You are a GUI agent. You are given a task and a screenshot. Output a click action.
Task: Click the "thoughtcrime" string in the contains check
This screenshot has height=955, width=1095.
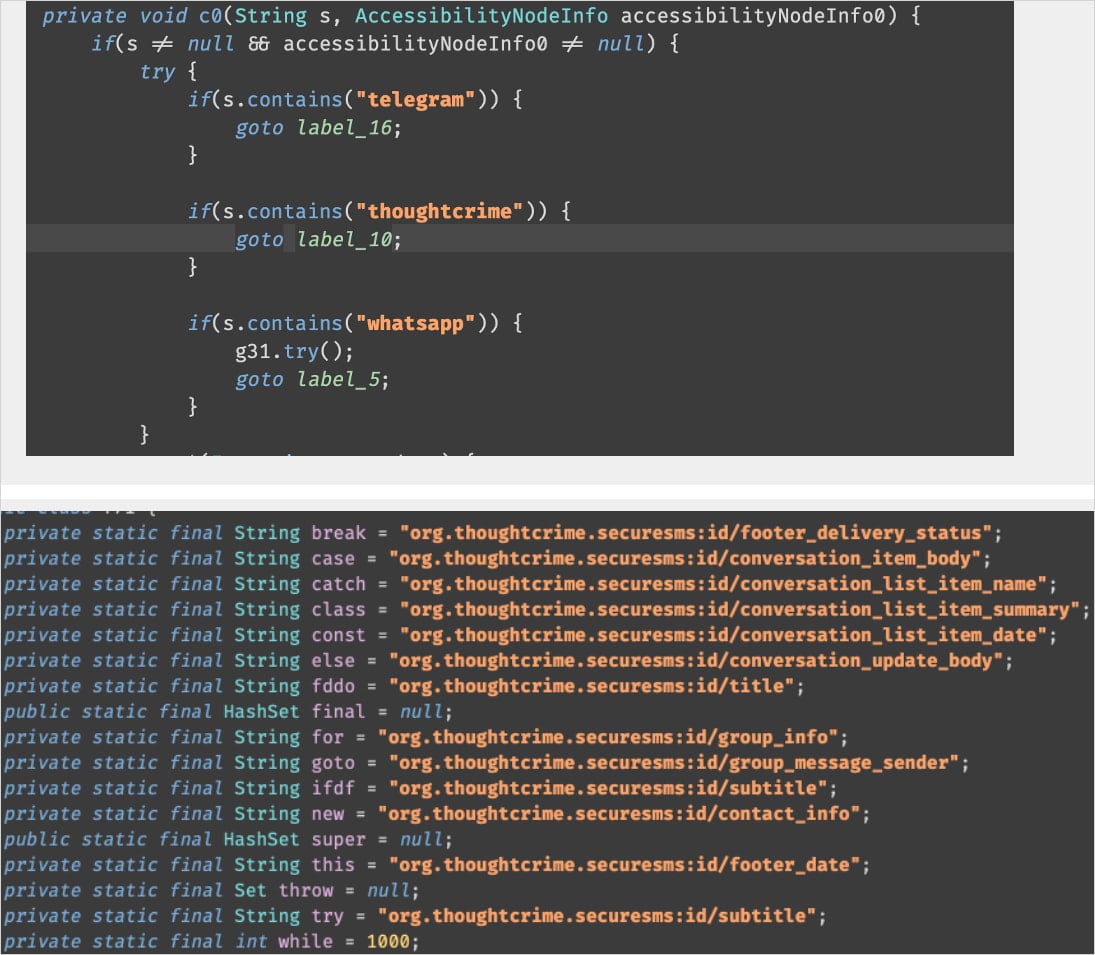point(439,211)
